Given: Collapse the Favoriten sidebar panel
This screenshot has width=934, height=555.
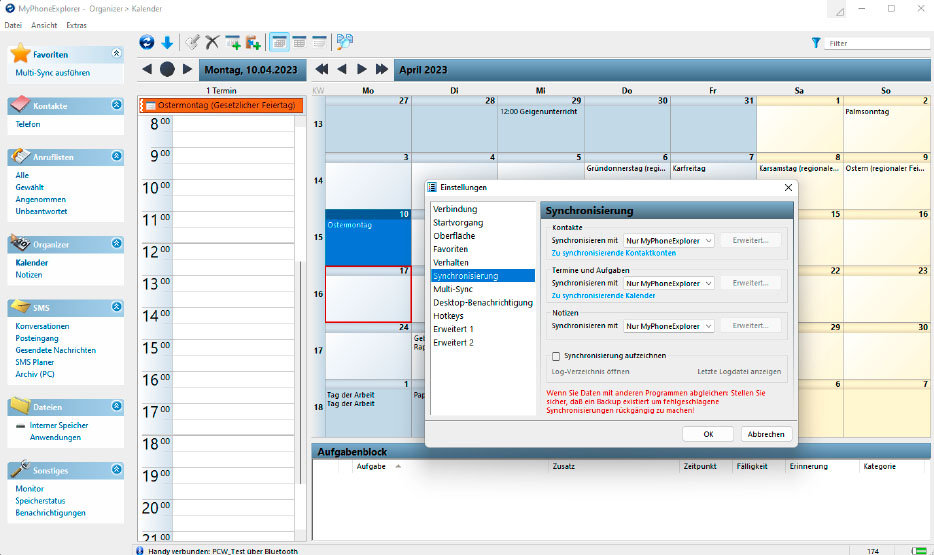Looking at the screenshot, I should [x=116, y=53].
